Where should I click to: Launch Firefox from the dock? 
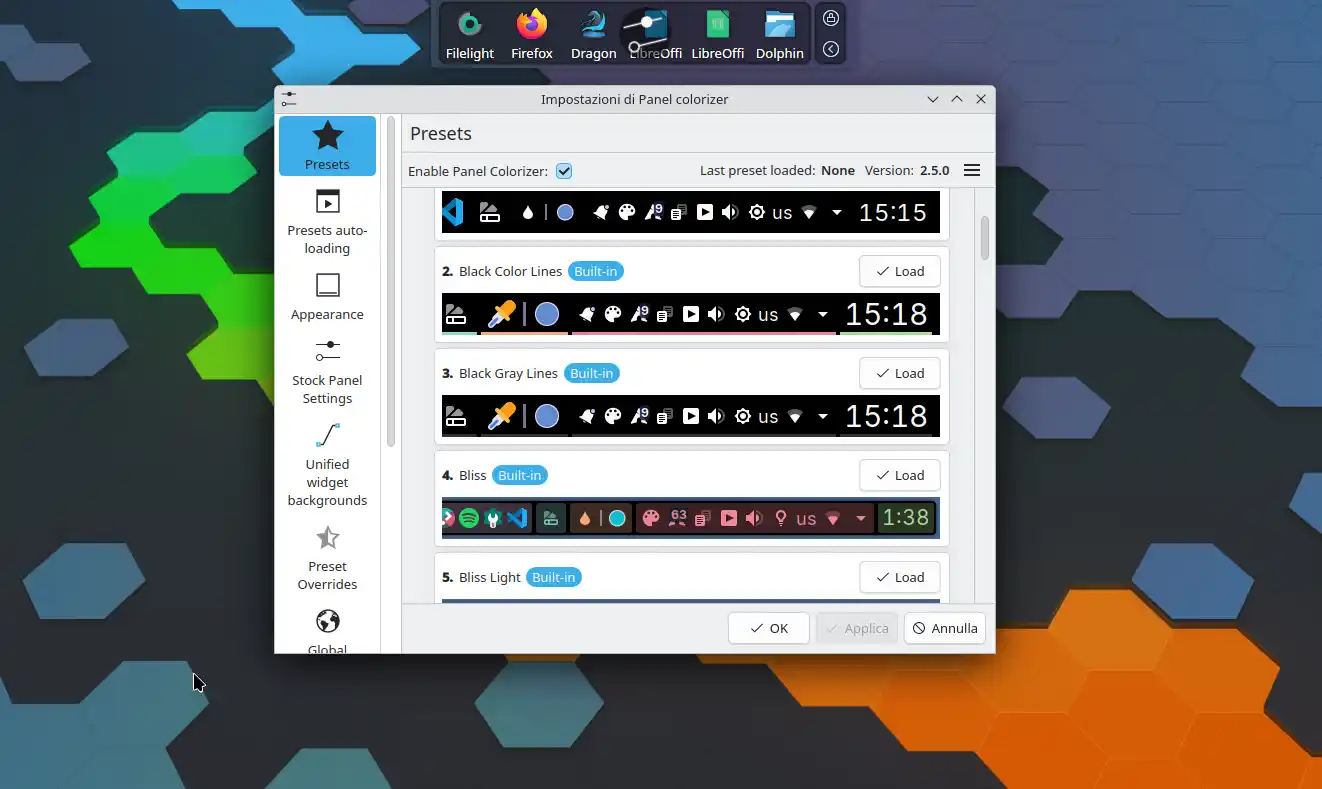[531, 31]
